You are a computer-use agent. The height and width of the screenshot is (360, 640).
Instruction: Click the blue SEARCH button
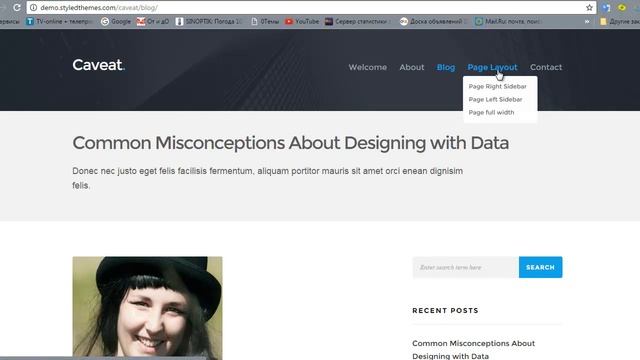(540, 267)
